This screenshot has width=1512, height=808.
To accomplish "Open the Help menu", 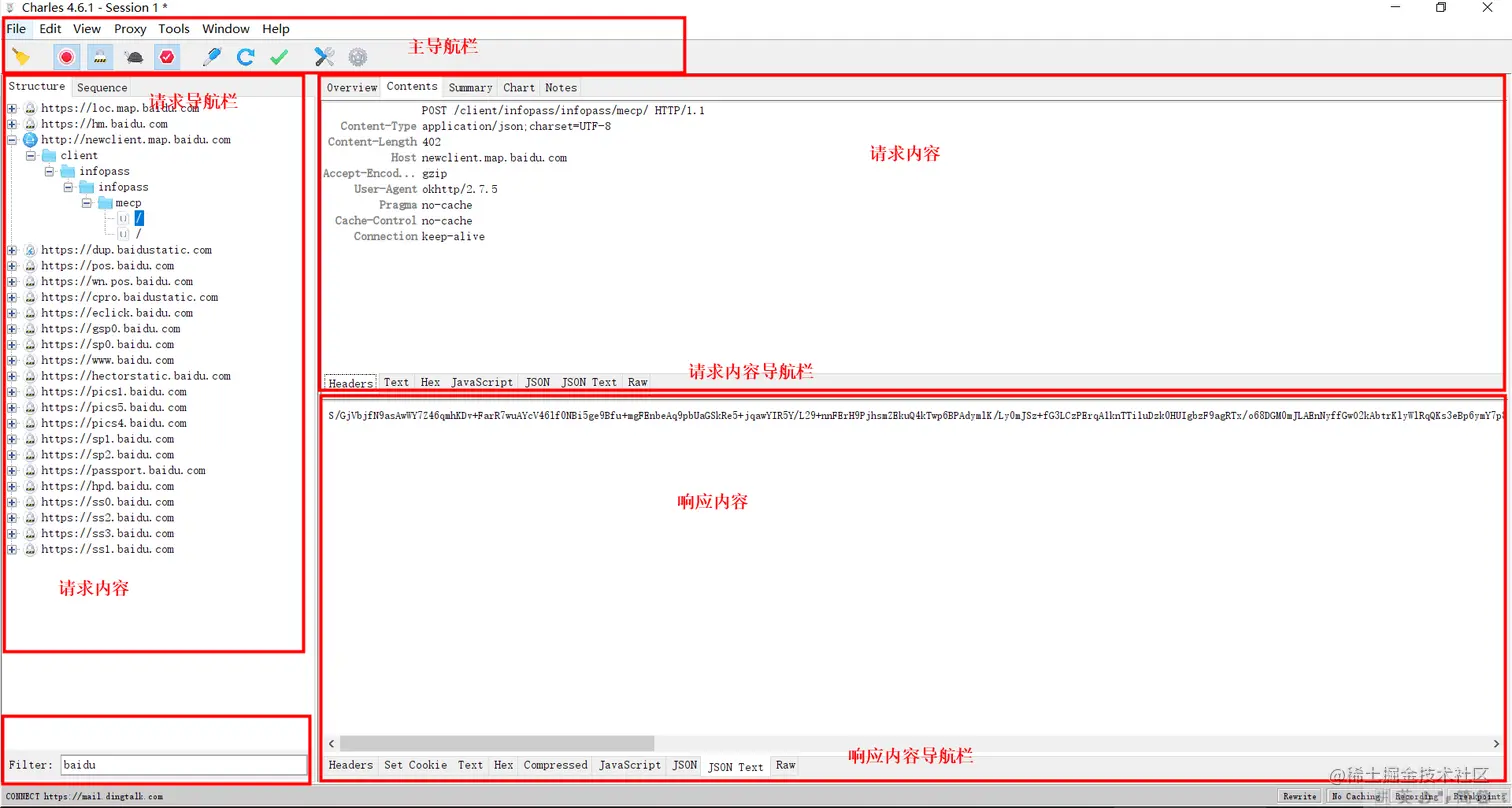I will coord(276,29).
